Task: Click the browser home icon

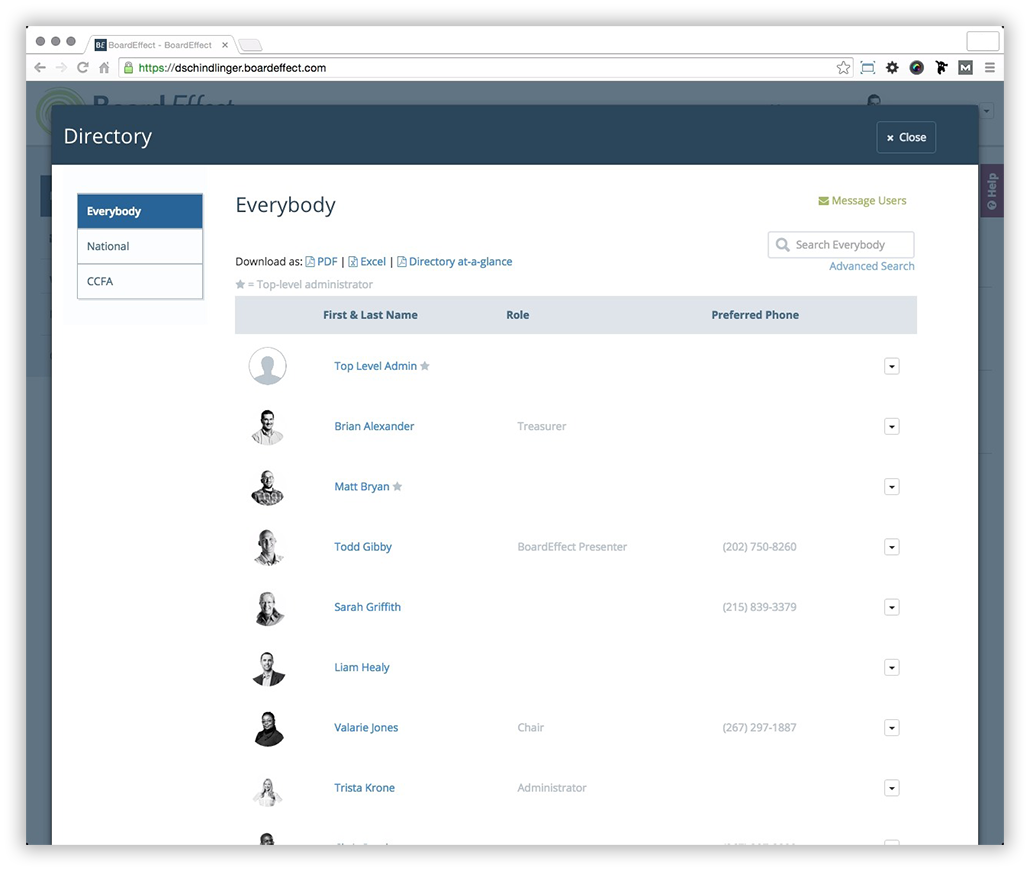Action: click(x=104, y=68)
